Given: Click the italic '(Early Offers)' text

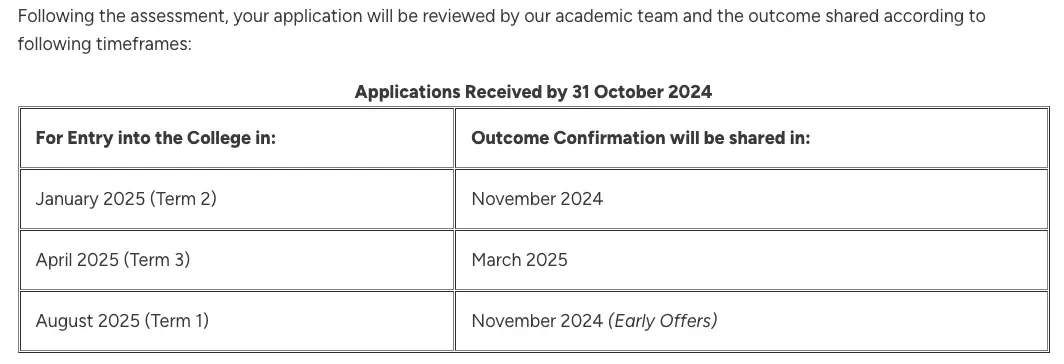Looking at the screenshot, I should (662, 321).
